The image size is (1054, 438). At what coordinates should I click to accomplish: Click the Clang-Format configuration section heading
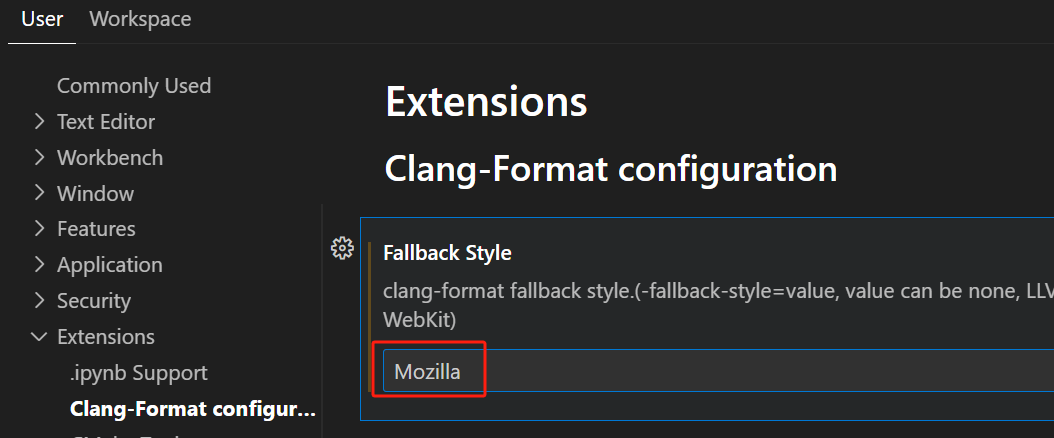[x=611, y=169]
